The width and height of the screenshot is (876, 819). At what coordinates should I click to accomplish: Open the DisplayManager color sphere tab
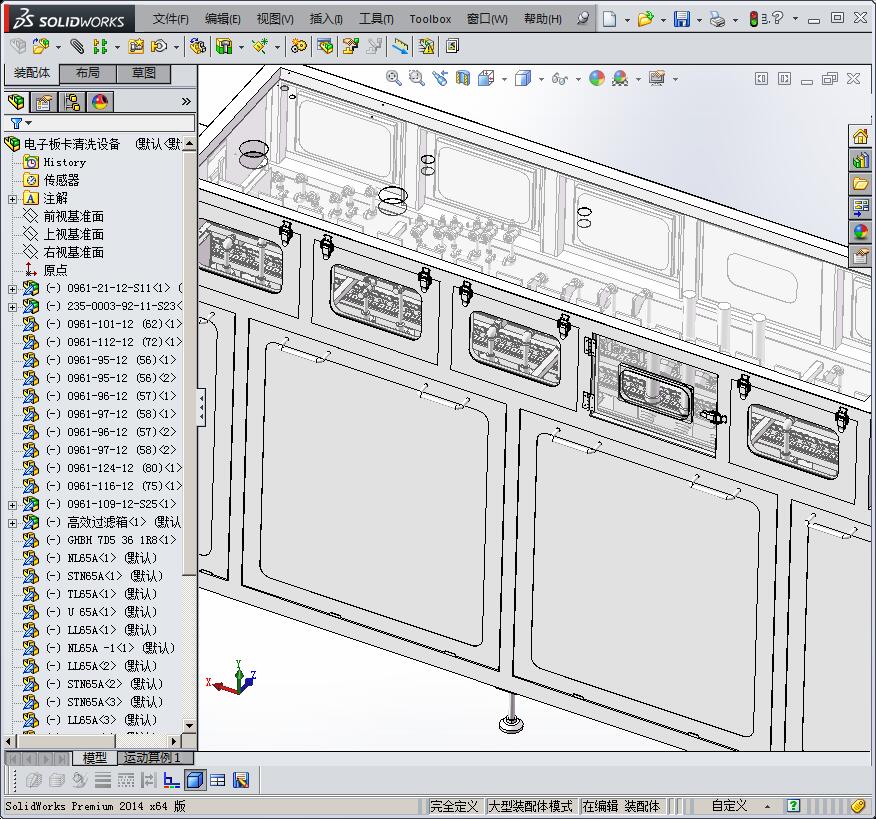click(100, 102)
